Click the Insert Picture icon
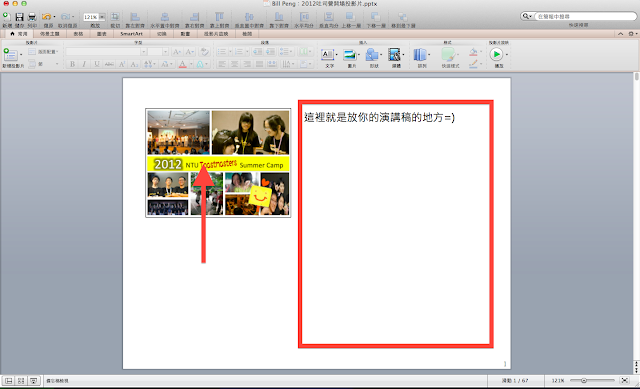The image size is (640, 389). (x=350, y=55)
